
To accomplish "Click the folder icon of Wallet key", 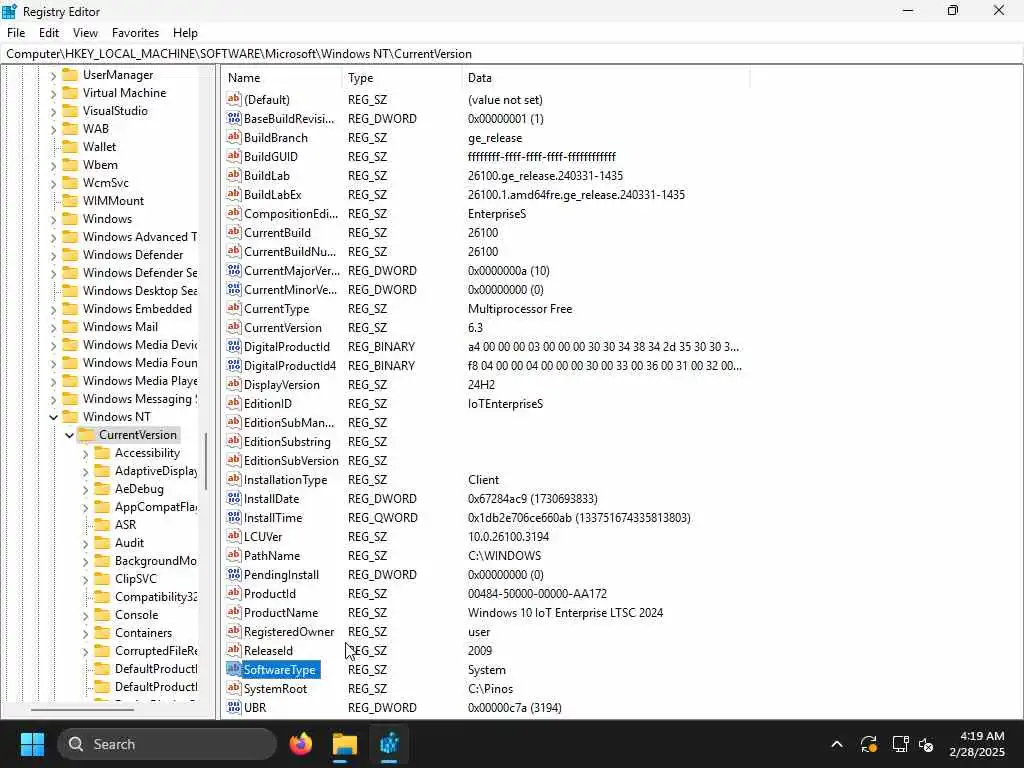I will coord(70,147).
